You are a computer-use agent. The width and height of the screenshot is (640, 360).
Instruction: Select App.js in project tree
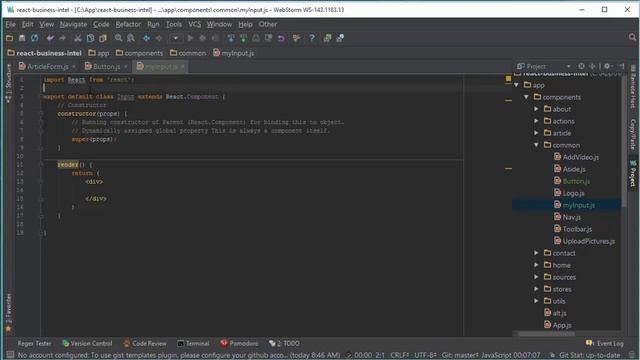click(x=558, y=325)
